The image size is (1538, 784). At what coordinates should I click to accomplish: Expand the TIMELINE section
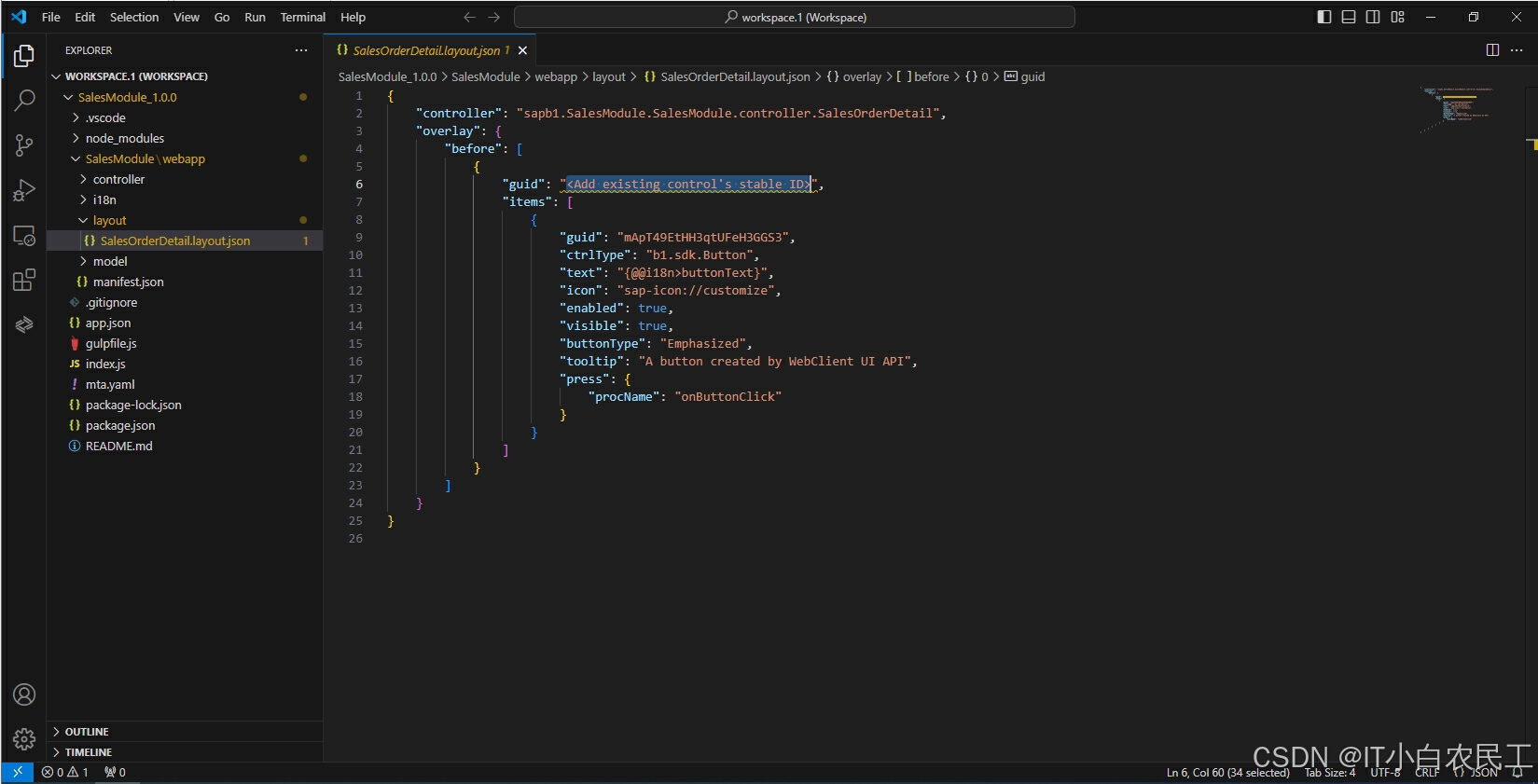[185, 752]
